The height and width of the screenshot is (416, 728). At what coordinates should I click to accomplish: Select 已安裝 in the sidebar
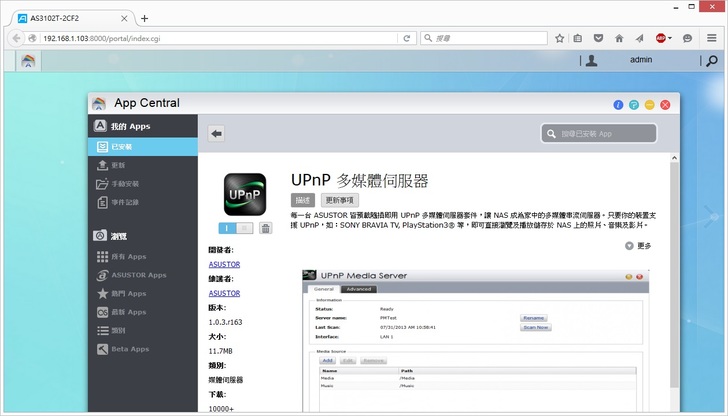point(121,147)
